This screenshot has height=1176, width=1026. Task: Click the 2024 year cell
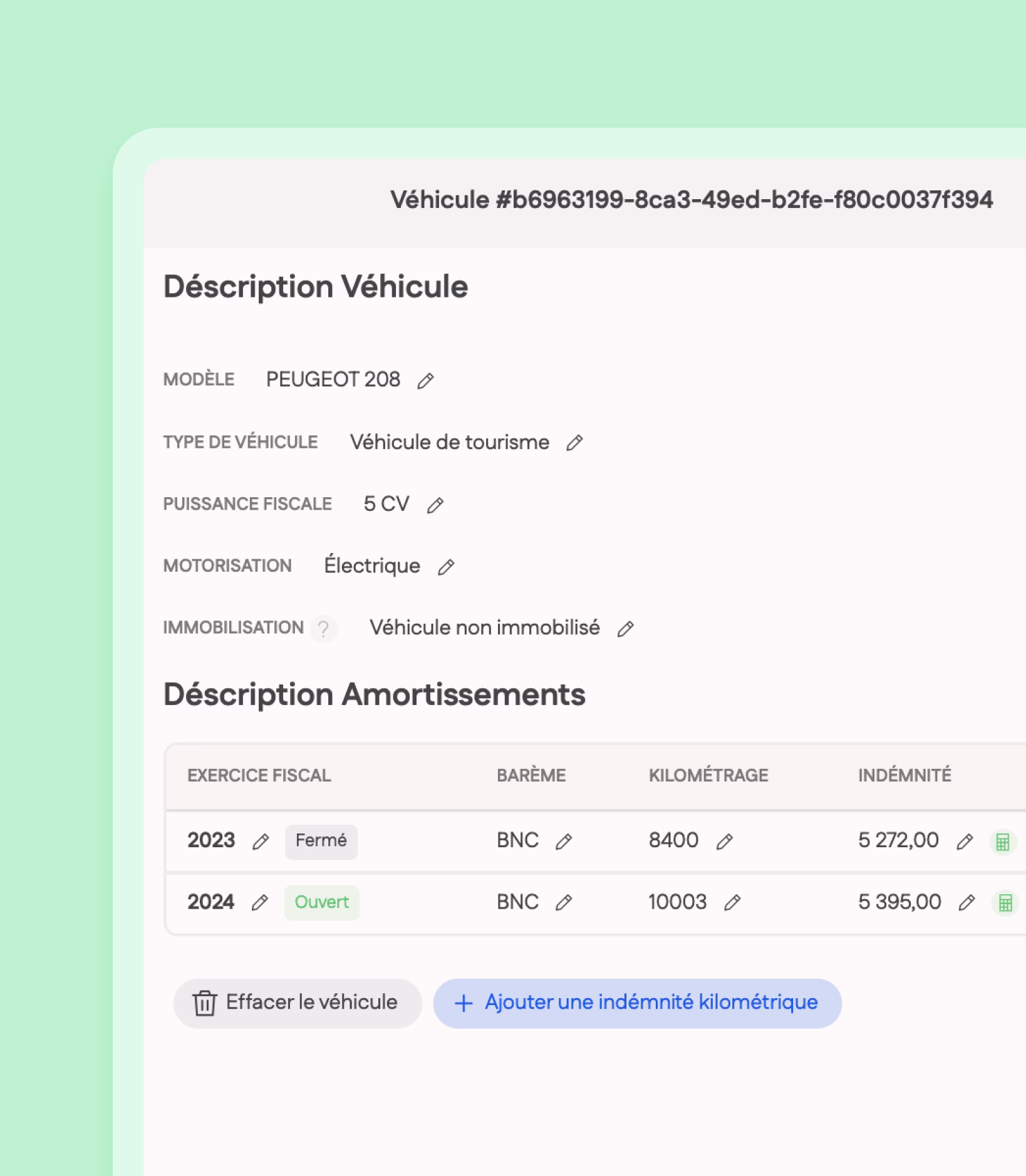pyautogui.click(x=210, y=902)
